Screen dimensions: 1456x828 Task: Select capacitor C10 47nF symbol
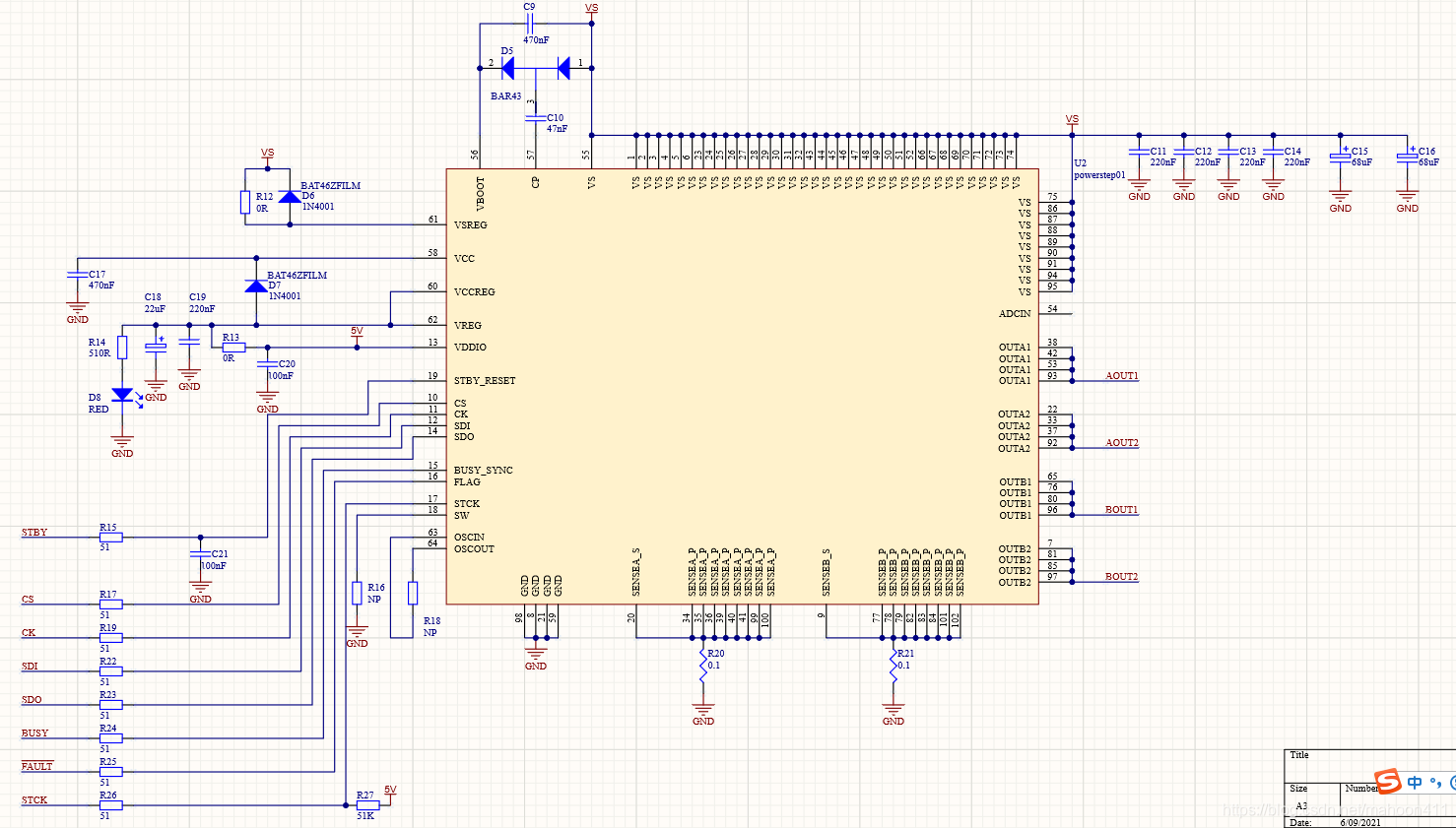click(x=535, y=118)
